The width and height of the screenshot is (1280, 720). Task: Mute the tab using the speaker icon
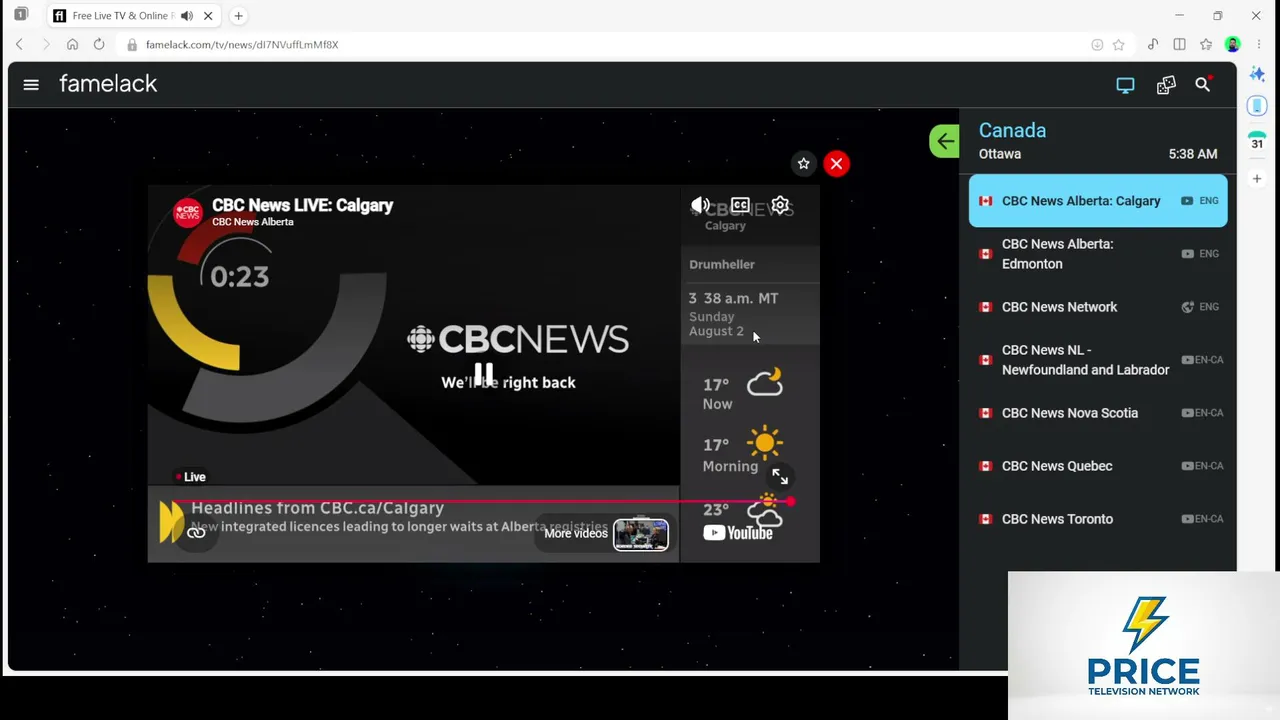tap(187, 16)
